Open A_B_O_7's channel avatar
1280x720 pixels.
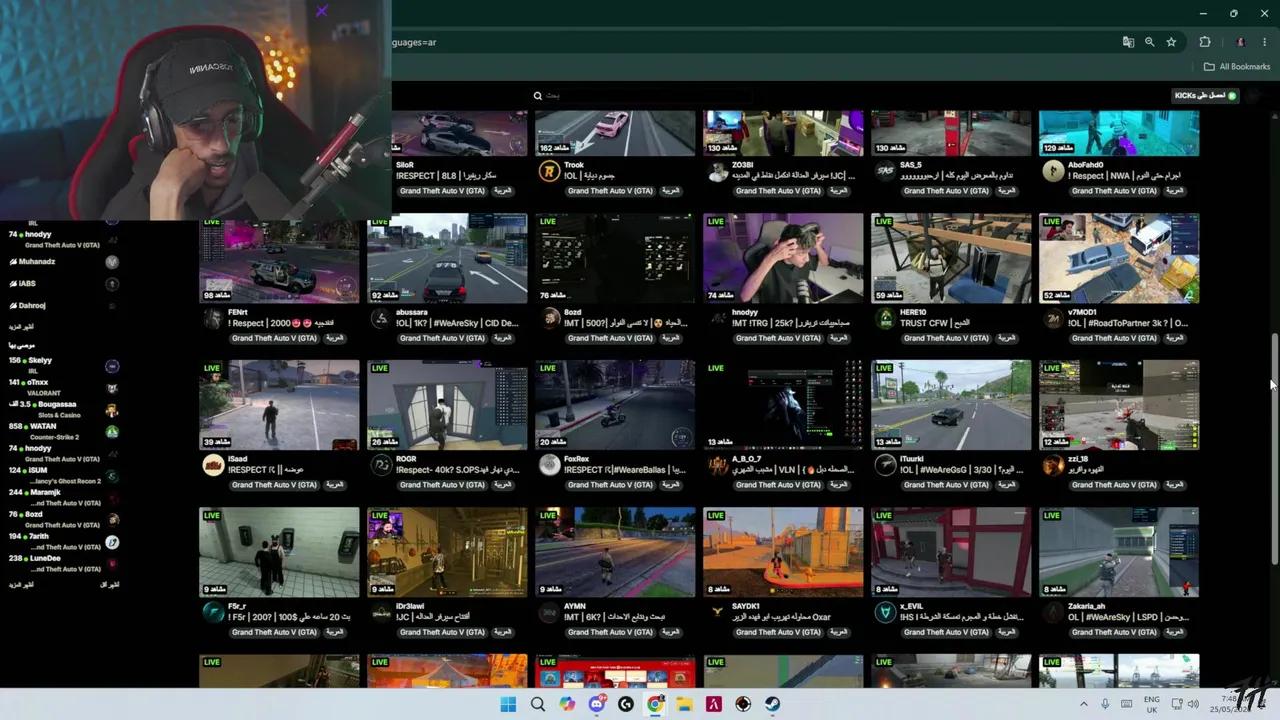point(717,466)
